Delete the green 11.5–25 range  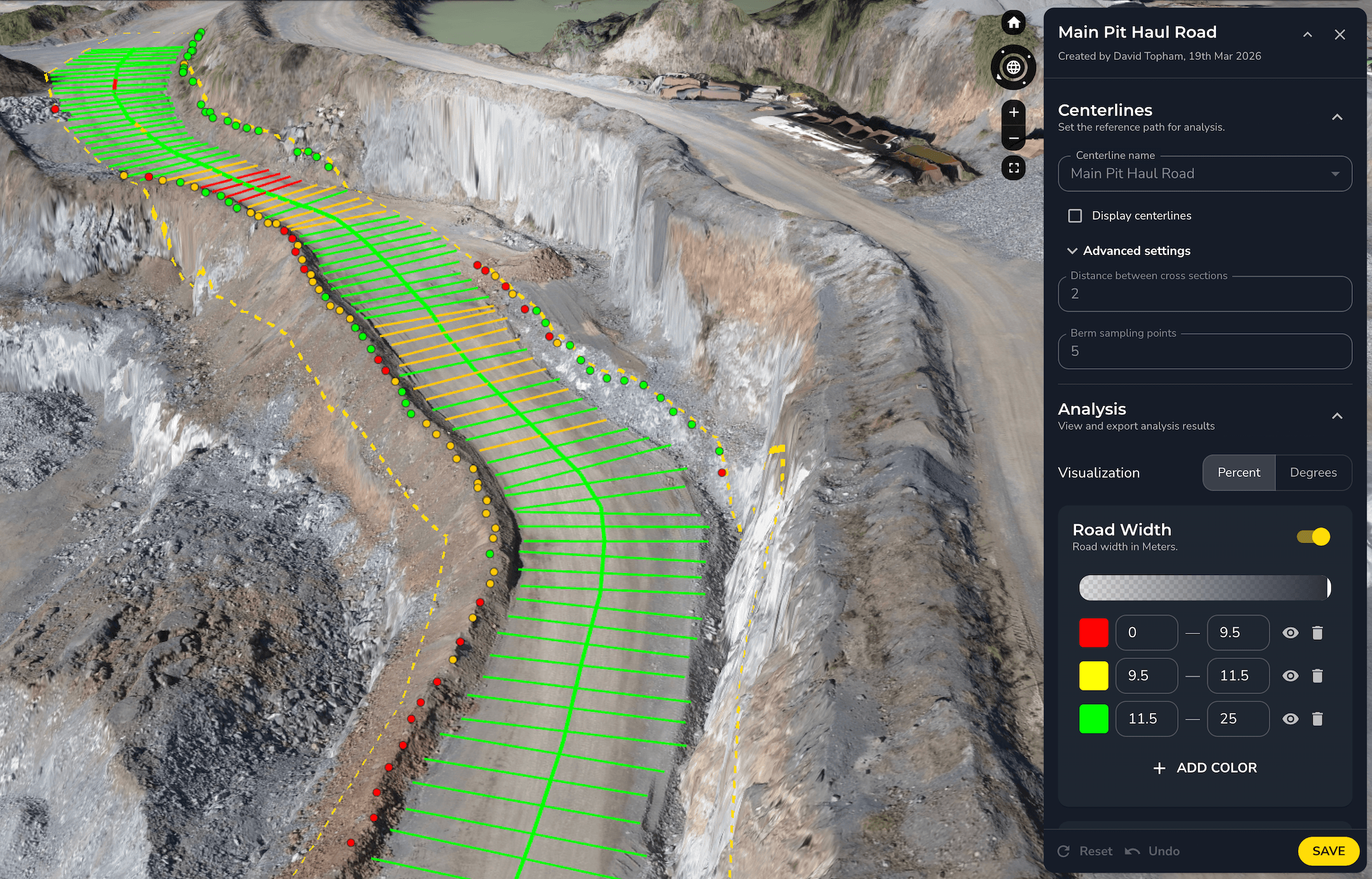(1317, 719)
